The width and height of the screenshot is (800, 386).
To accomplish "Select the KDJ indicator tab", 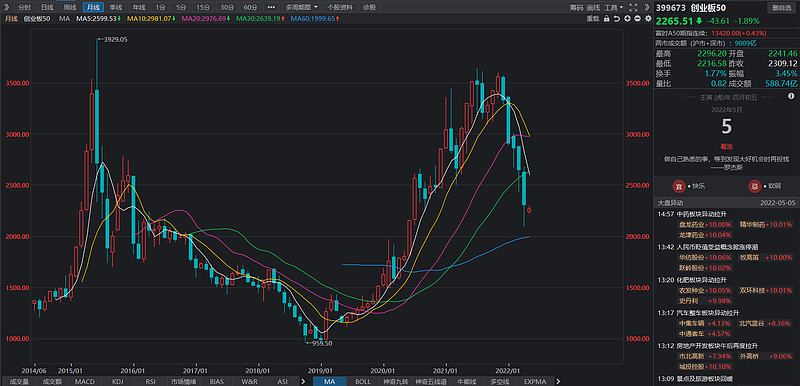I will pyautogui.click(x=117, y=381).
